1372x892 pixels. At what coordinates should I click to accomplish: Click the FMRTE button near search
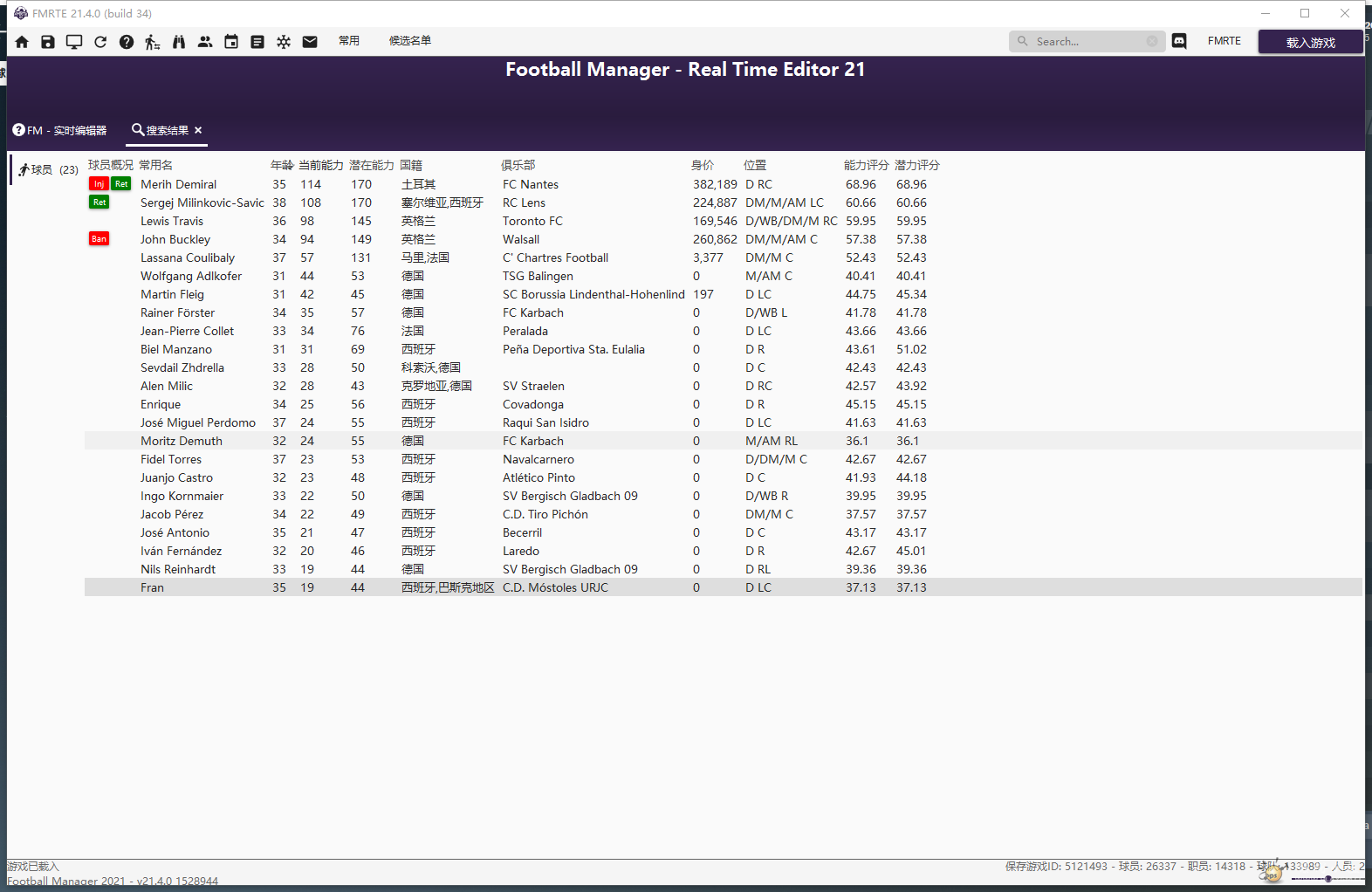click(1224, 41)
